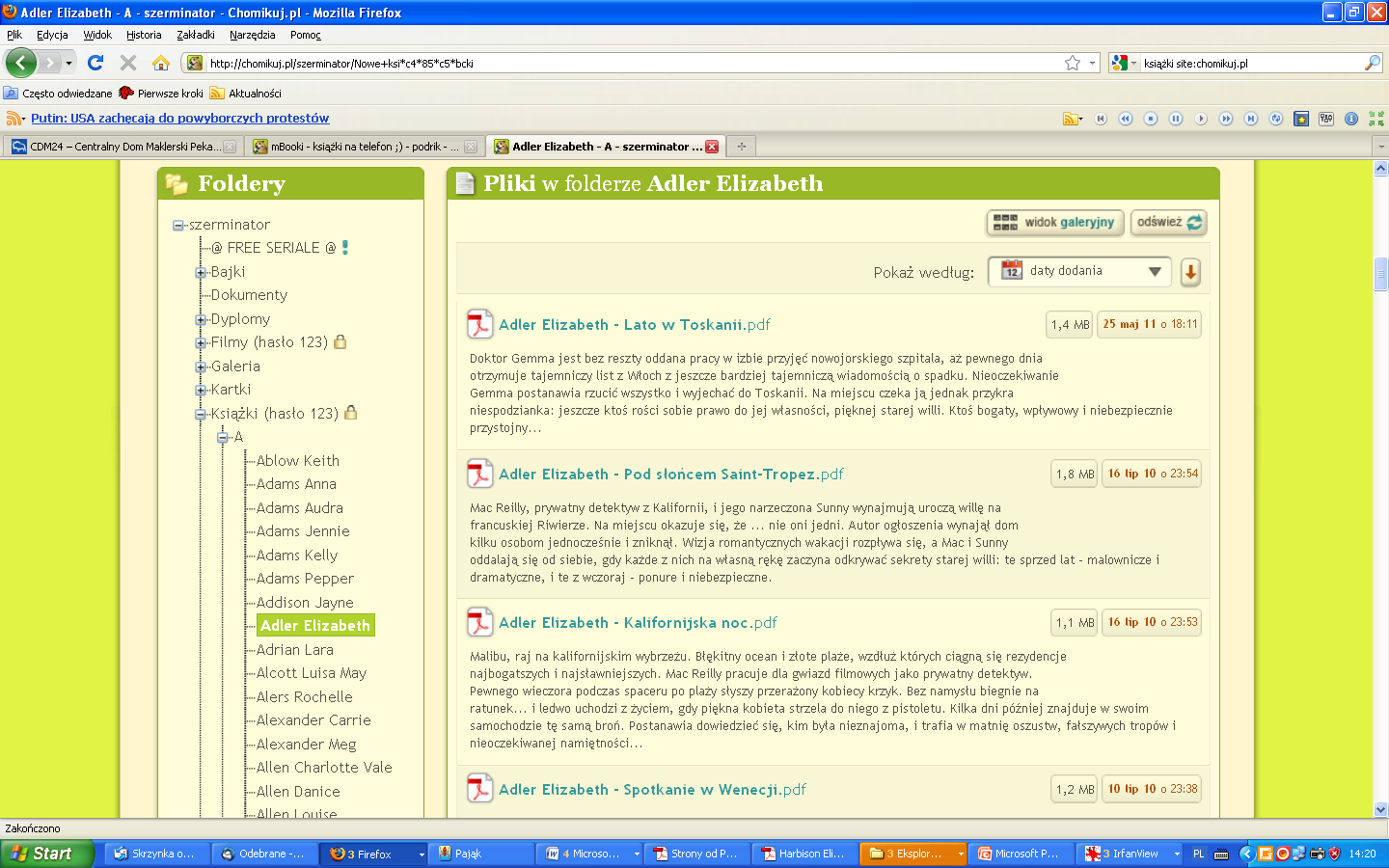Open the Back/Forward history dropdown arrow
This screenshot has width=1389, height=868.
68,63
